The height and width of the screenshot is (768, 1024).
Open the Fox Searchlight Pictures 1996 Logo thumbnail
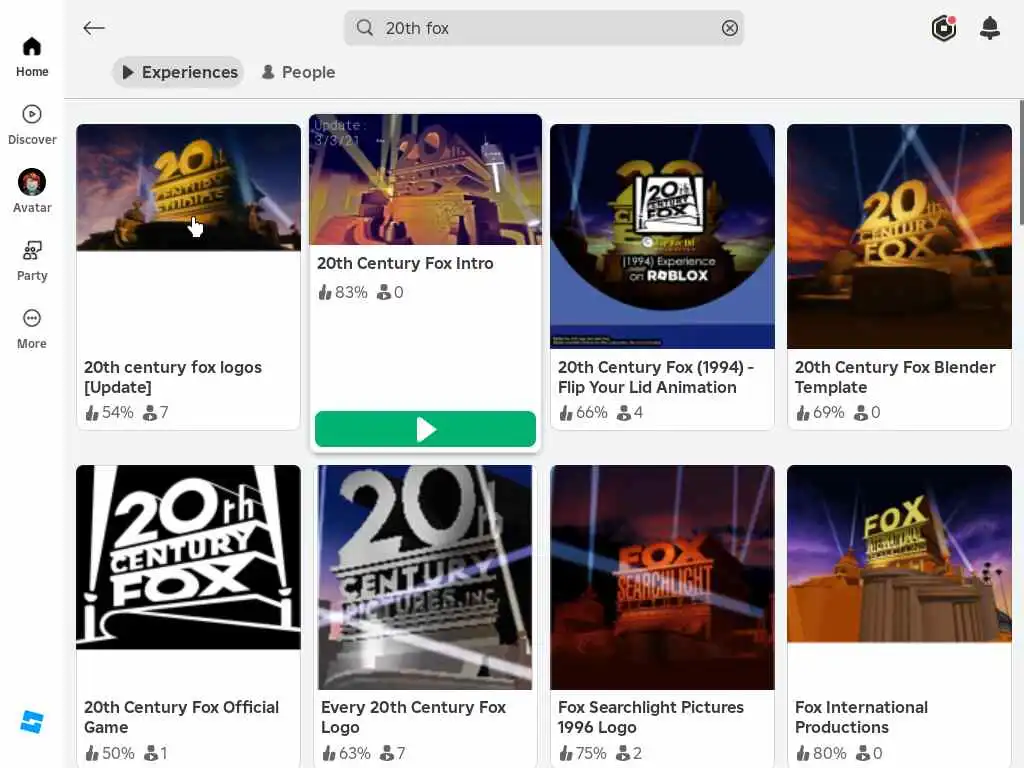point(662,577)
